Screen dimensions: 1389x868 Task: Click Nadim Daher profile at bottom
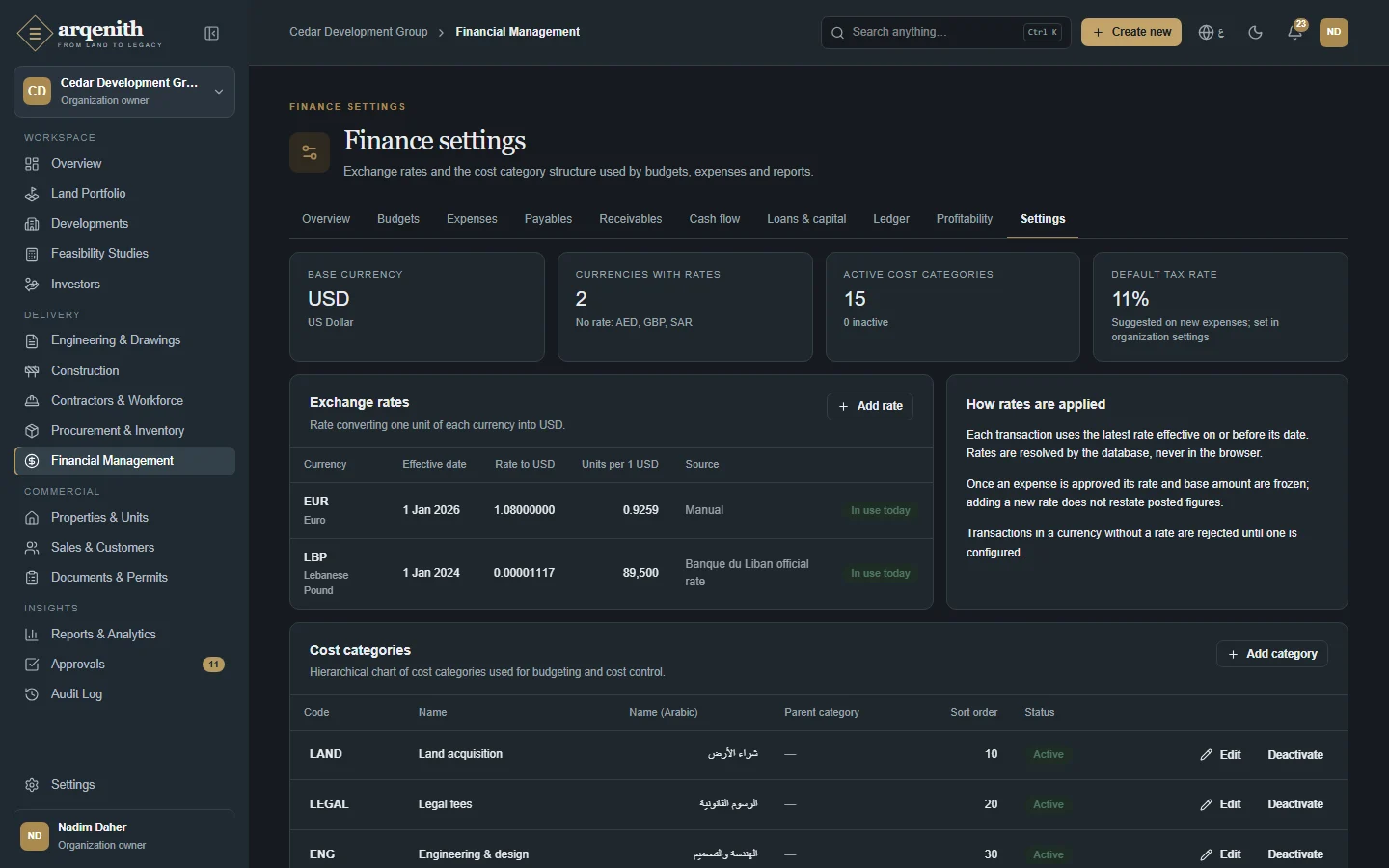tap(124, 836)
